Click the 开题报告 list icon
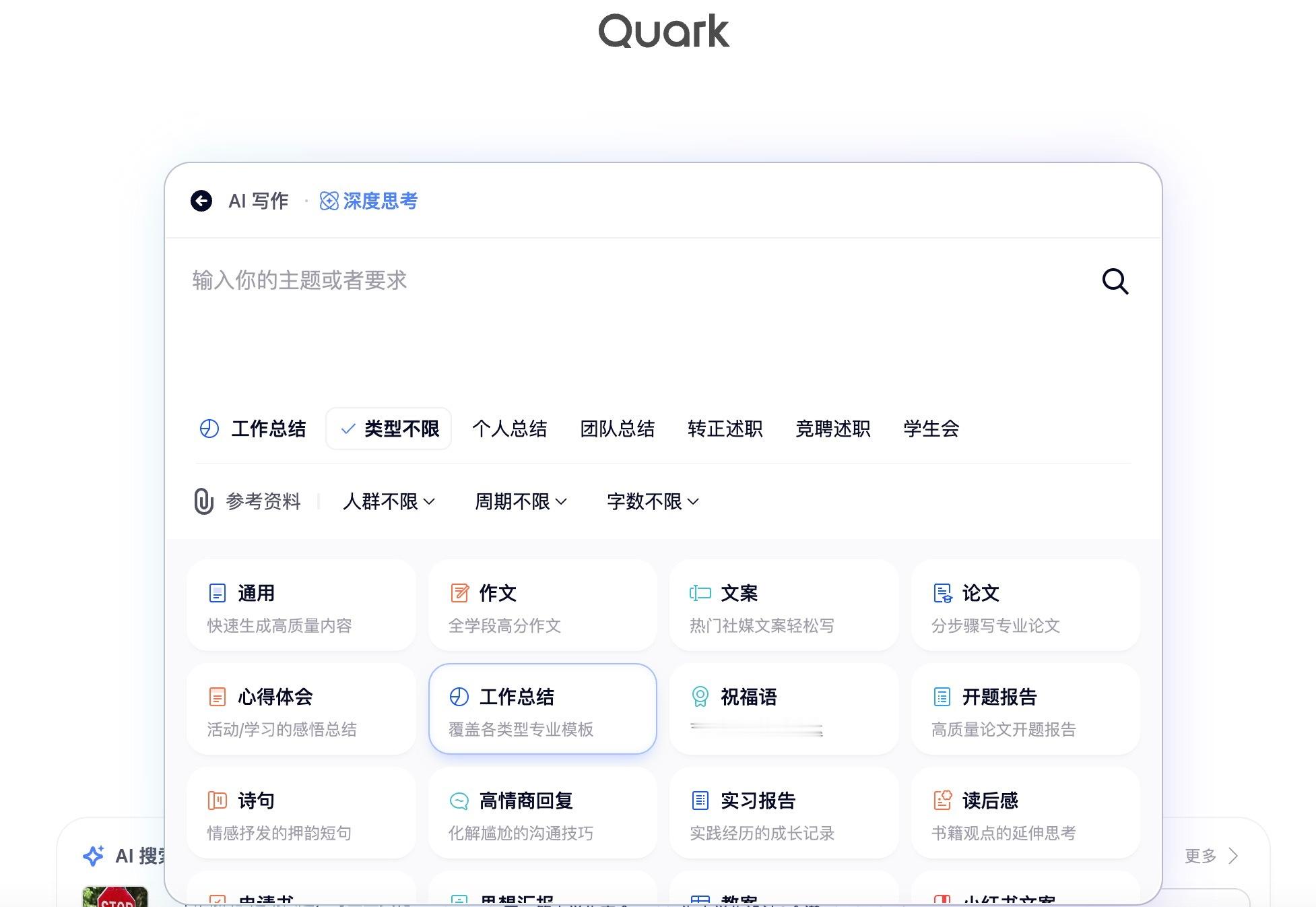 tap(942, 697)
